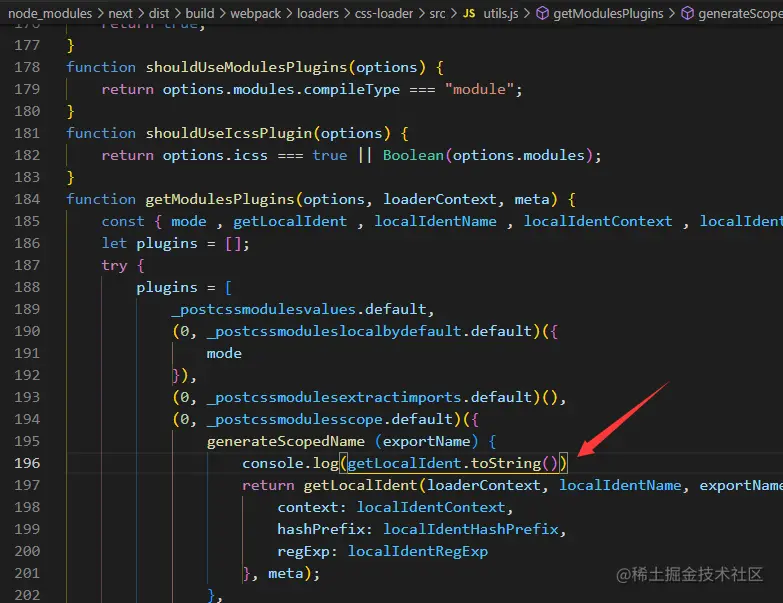The height and width of the screenshot is (603, 783).
Task: Click console.log on line 196
Action: point(290,463)
